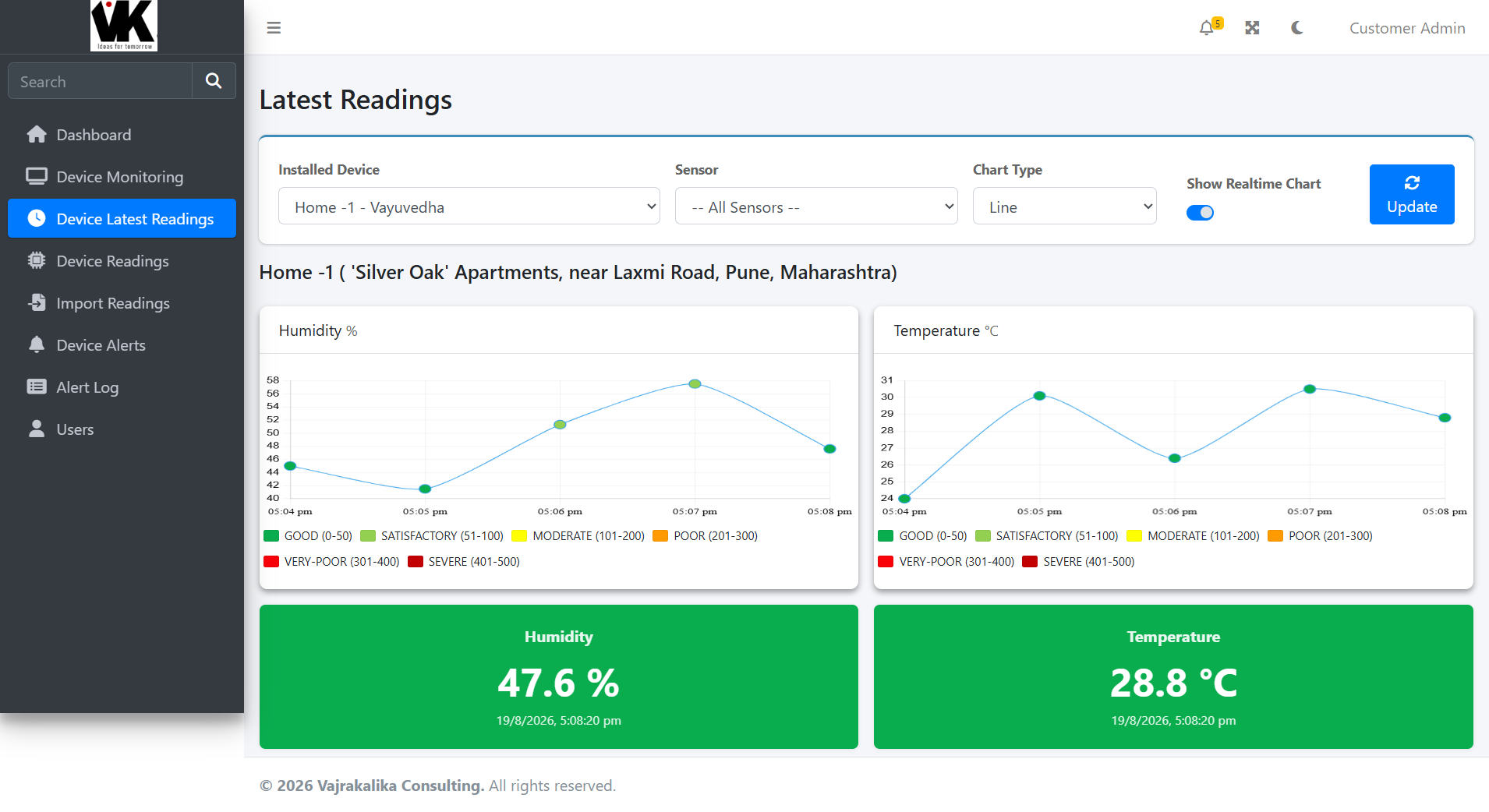
Task: Toggle SEVERE legend in Humidity chart
Action: (464, 562)
